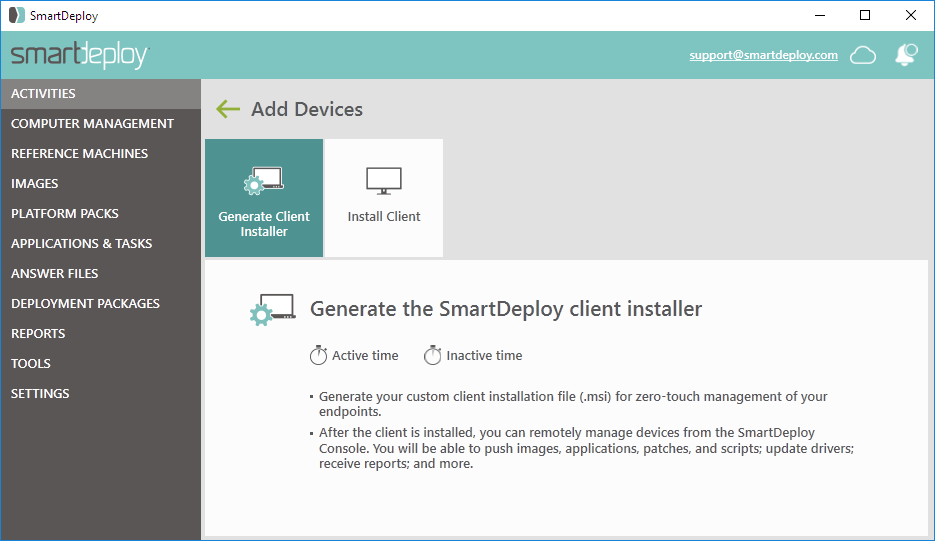Click the Active time stopwatch icon
The width and height of the screenshot is (935, 541).
pyautogui.click(x=318, y=355)
